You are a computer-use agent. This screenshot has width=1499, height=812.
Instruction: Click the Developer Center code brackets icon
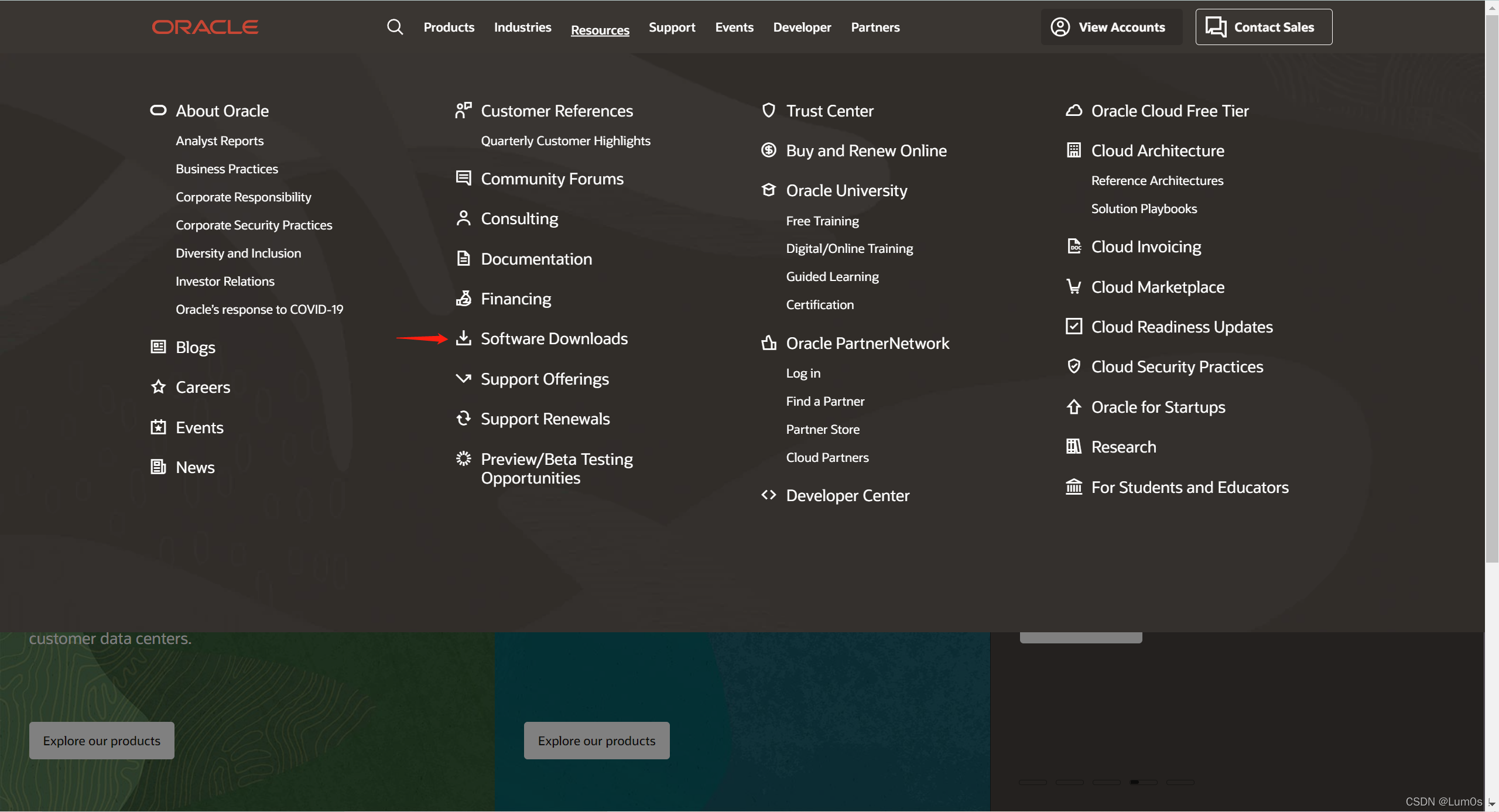[768, 495]
